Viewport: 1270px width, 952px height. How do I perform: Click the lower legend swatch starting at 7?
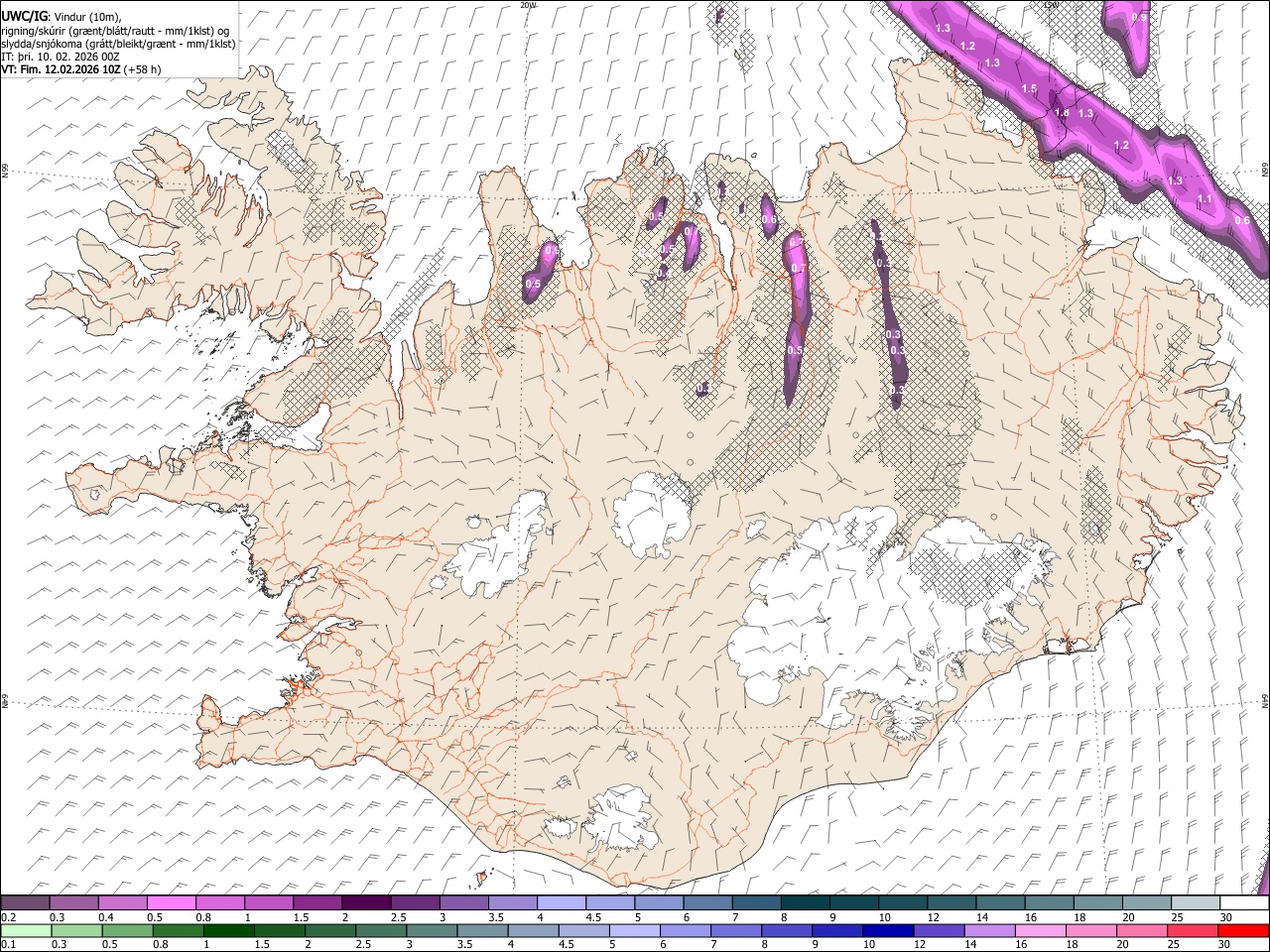click(x=736, y=930)
